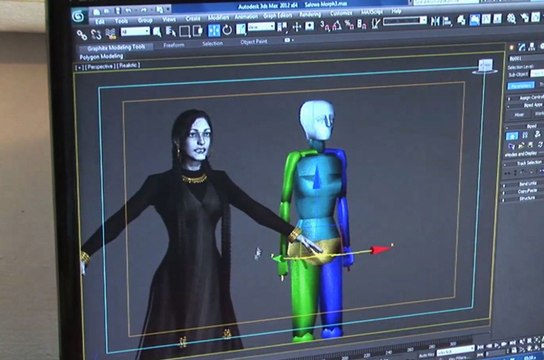Click the Align tool icon
Viewport: 544px width, 360px height.
click(x=447, y=21)
